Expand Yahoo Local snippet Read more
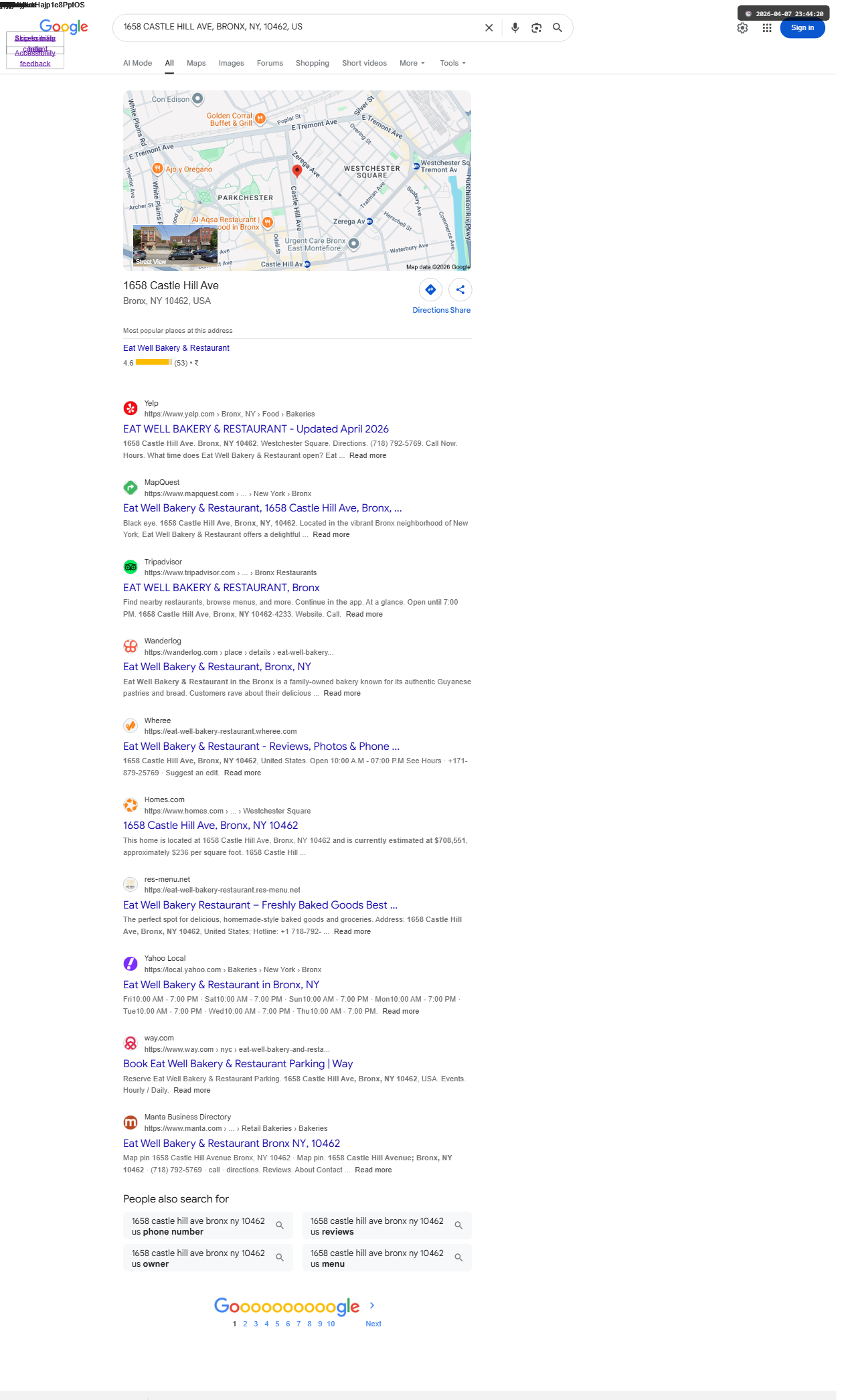Screen dimensions: 846x1400 coord(400,1011)
